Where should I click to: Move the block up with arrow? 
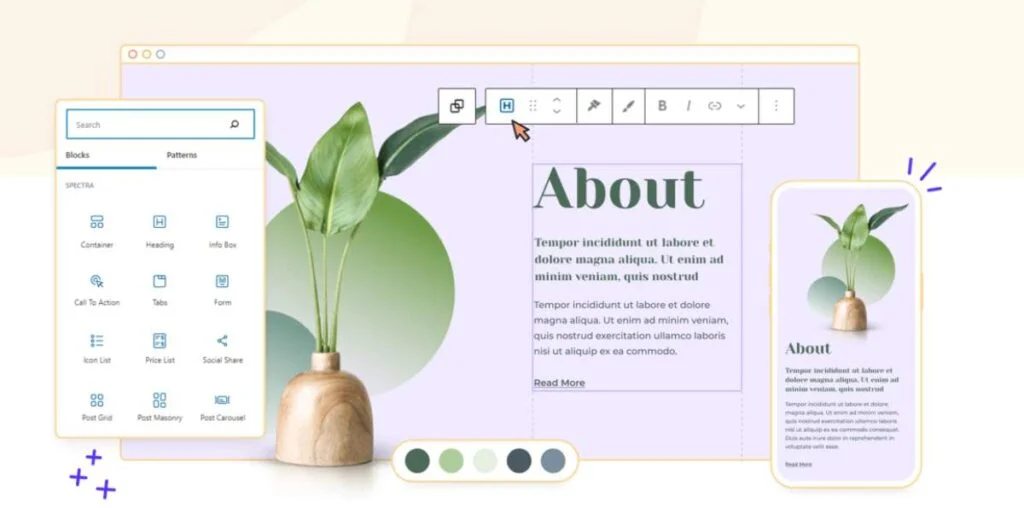[557, 99]
